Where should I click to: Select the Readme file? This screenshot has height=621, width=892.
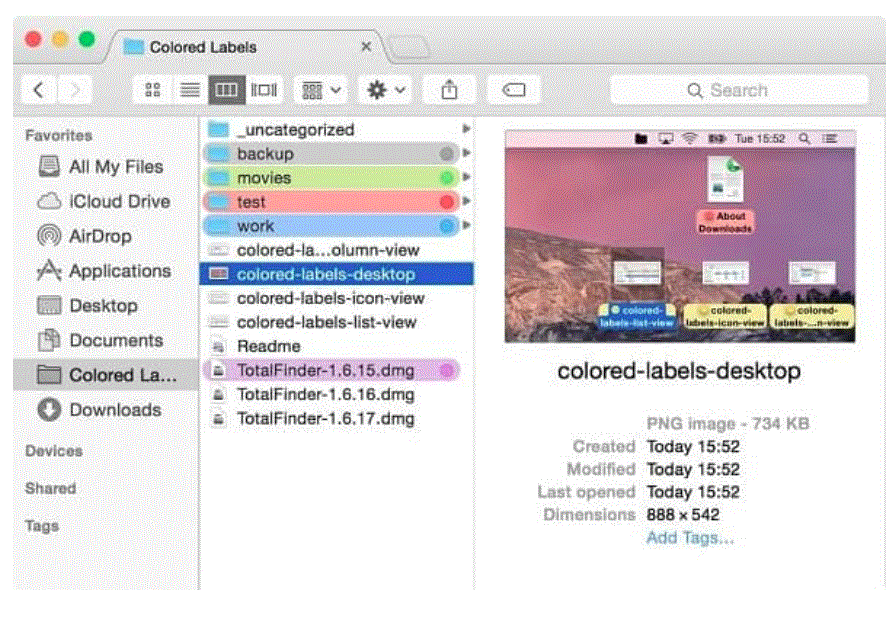click(337, 346)
